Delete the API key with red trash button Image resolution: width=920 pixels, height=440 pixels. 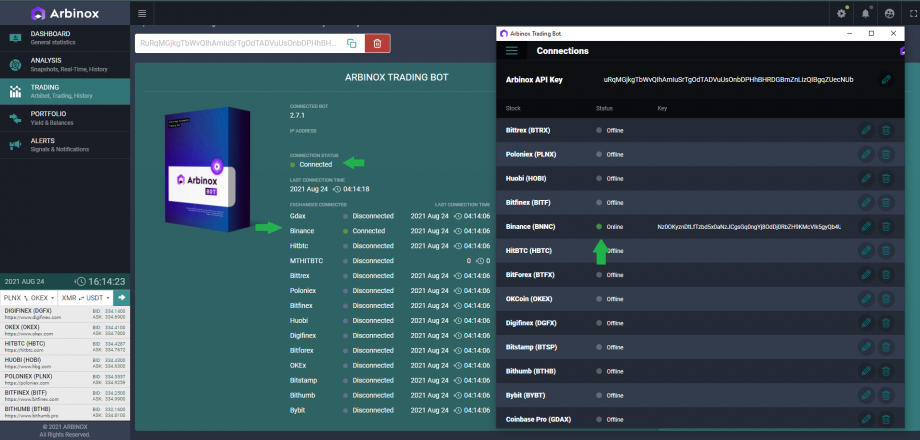coord(377,43)
